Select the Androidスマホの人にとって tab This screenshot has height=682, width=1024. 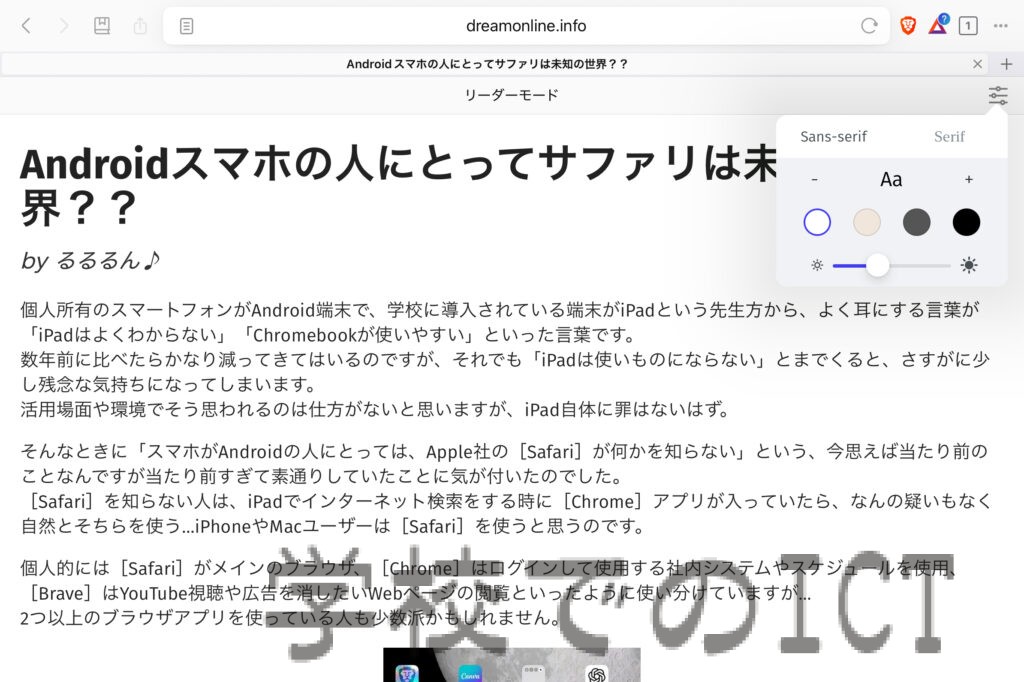pos(487,64)
